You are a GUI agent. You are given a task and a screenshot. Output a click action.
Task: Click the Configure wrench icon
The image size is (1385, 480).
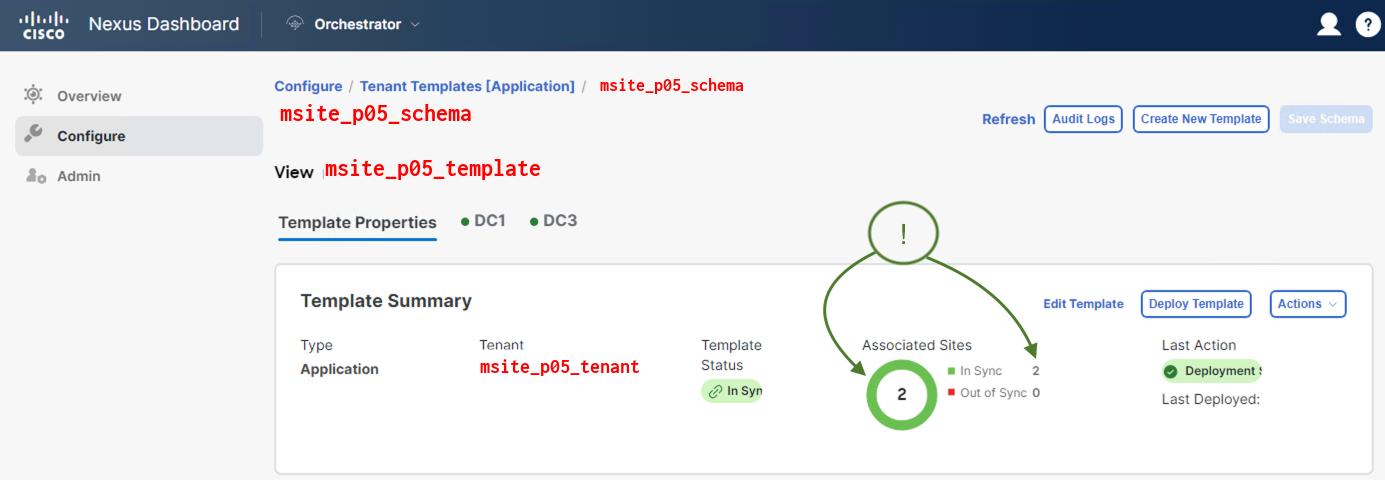tap(33, 135)
